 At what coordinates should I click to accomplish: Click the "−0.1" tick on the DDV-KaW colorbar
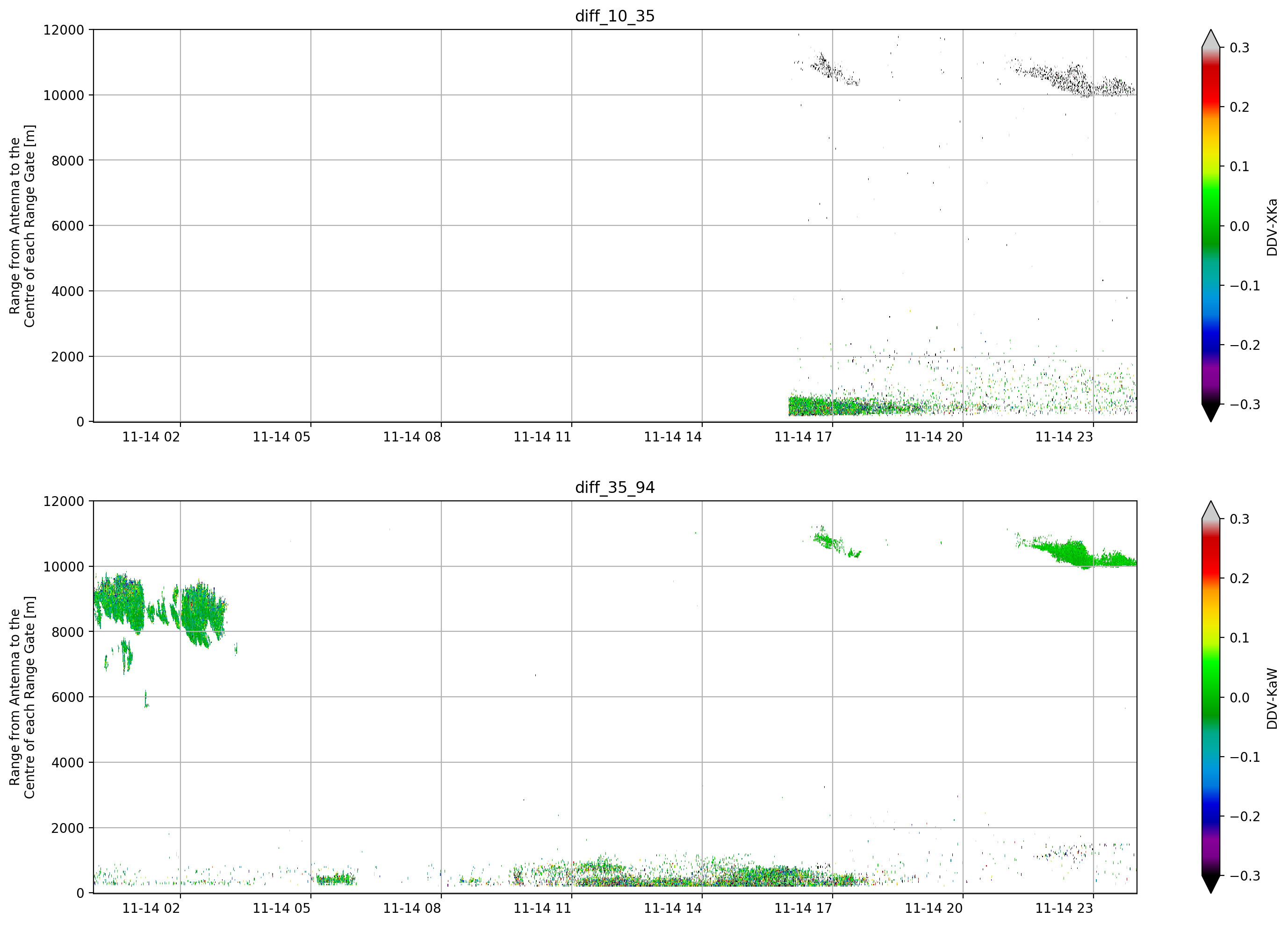(1245, 758)
